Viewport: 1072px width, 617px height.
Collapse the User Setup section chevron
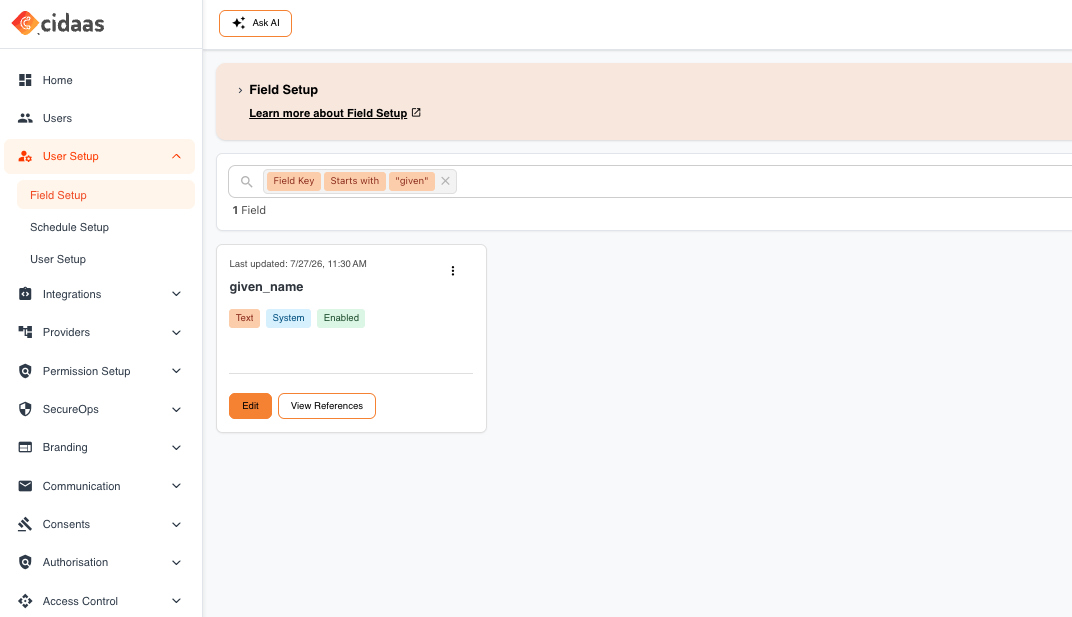[x=176, y=157]
